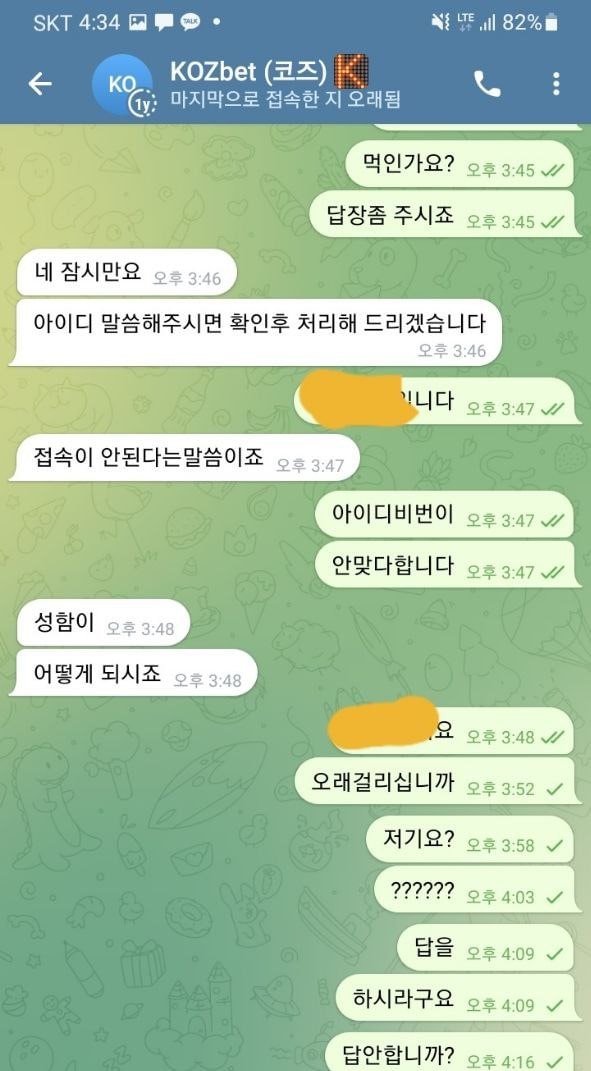Open the KOZbet profile avatar
Image resolution: width=591 pixels, height=1071 pixels.
123,85
